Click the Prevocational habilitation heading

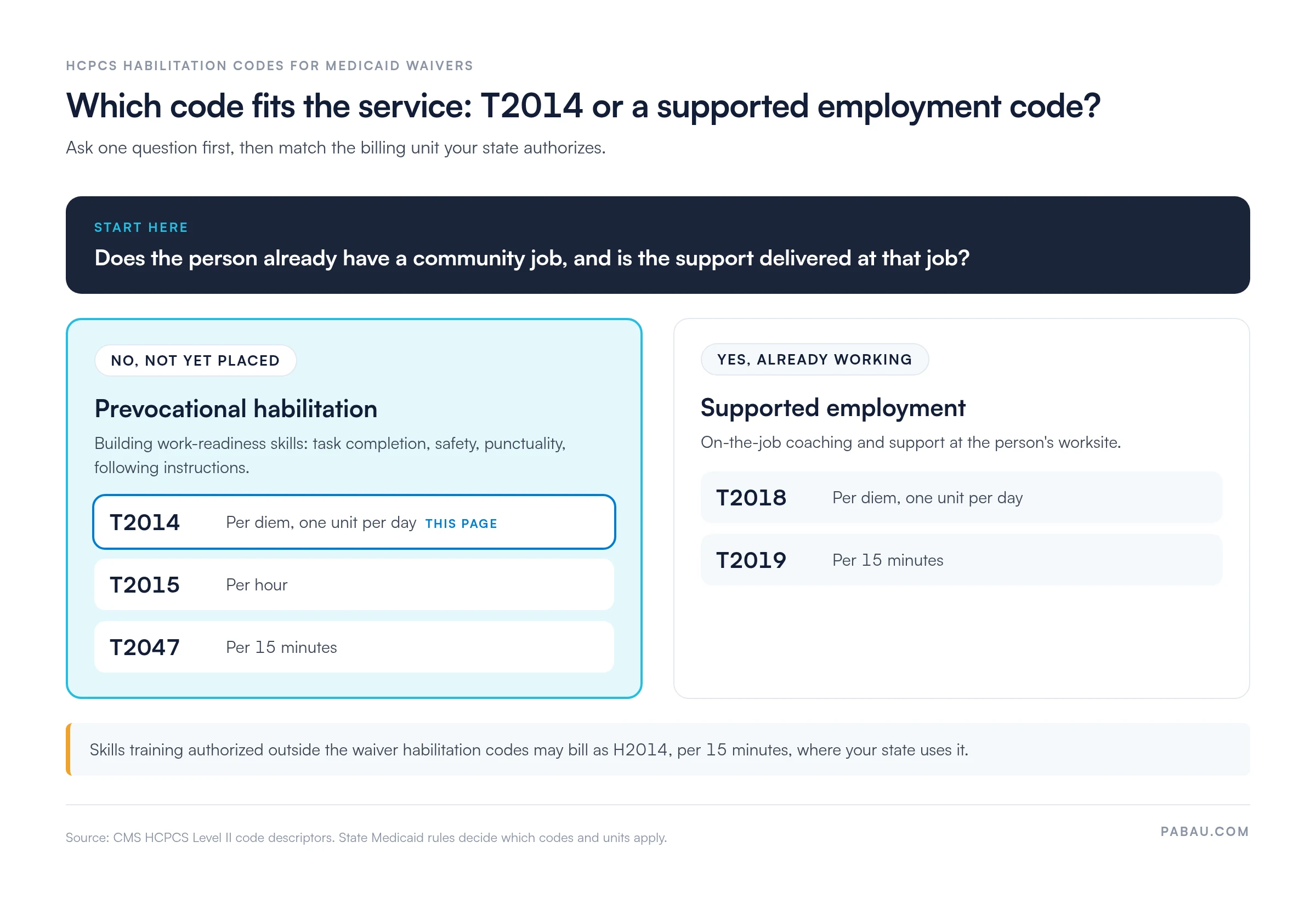click(x=235, y=408)
